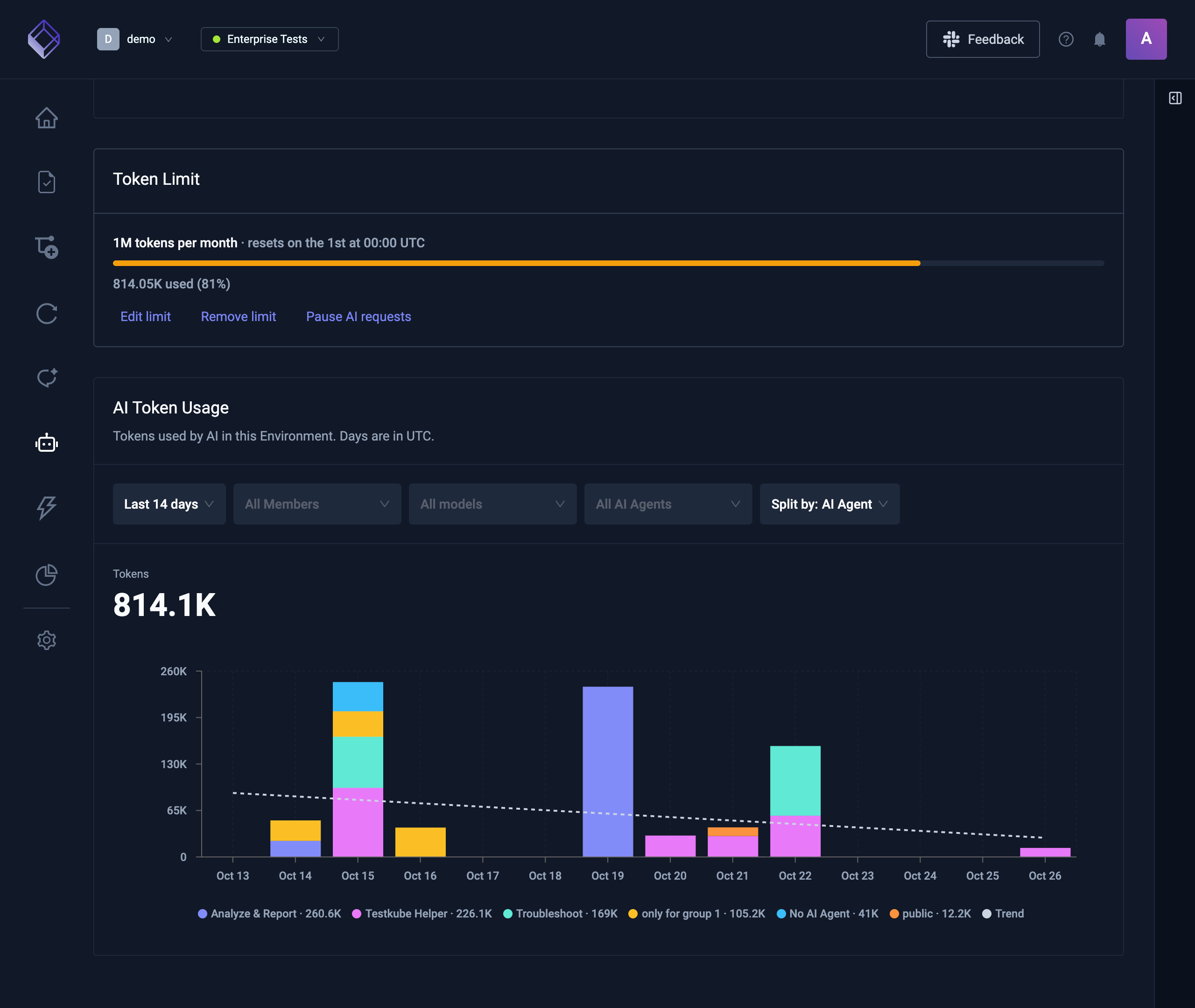Viewport: 1195px width, 1008px height.
Task: Expand the demo organization dropdown
Action: click(149, 39)
